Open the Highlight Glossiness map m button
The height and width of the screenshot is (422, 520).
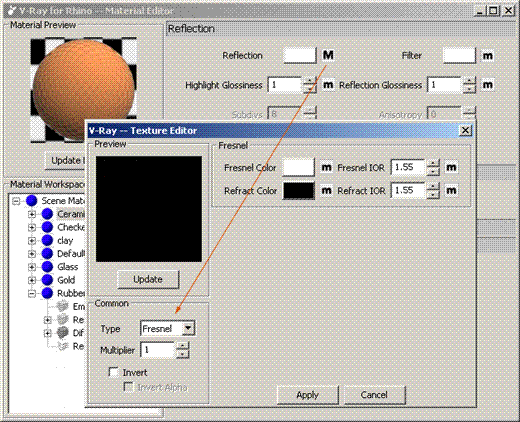point(328,85)
